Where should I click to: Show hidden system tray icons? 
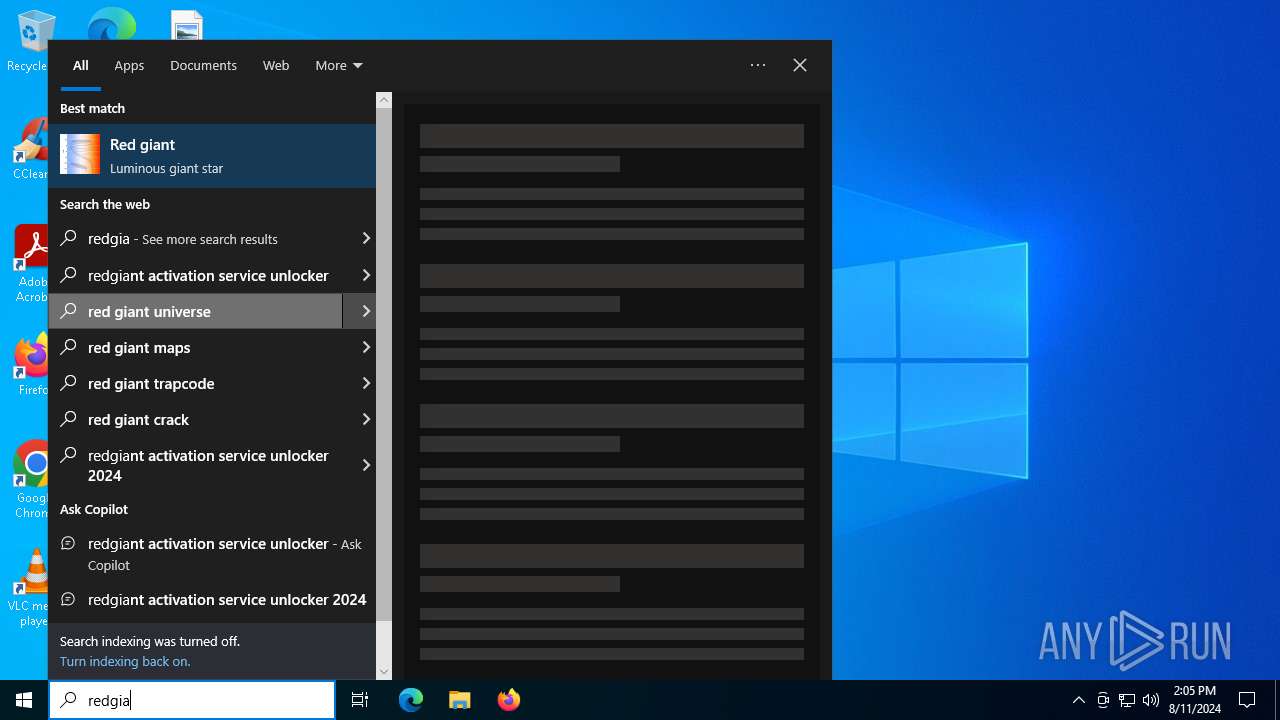coord(1078,700)
